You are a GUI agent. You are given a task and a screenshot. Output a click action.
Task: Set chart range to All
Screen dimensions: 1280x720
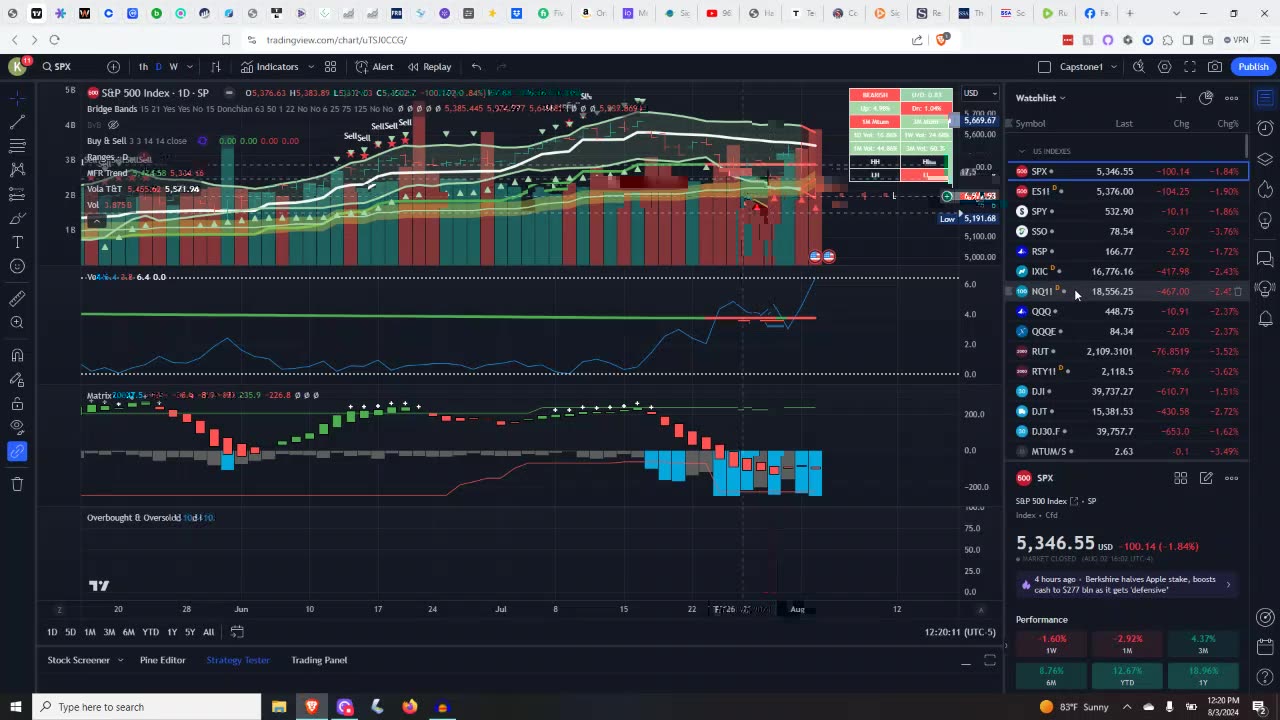tap(208, 632)
